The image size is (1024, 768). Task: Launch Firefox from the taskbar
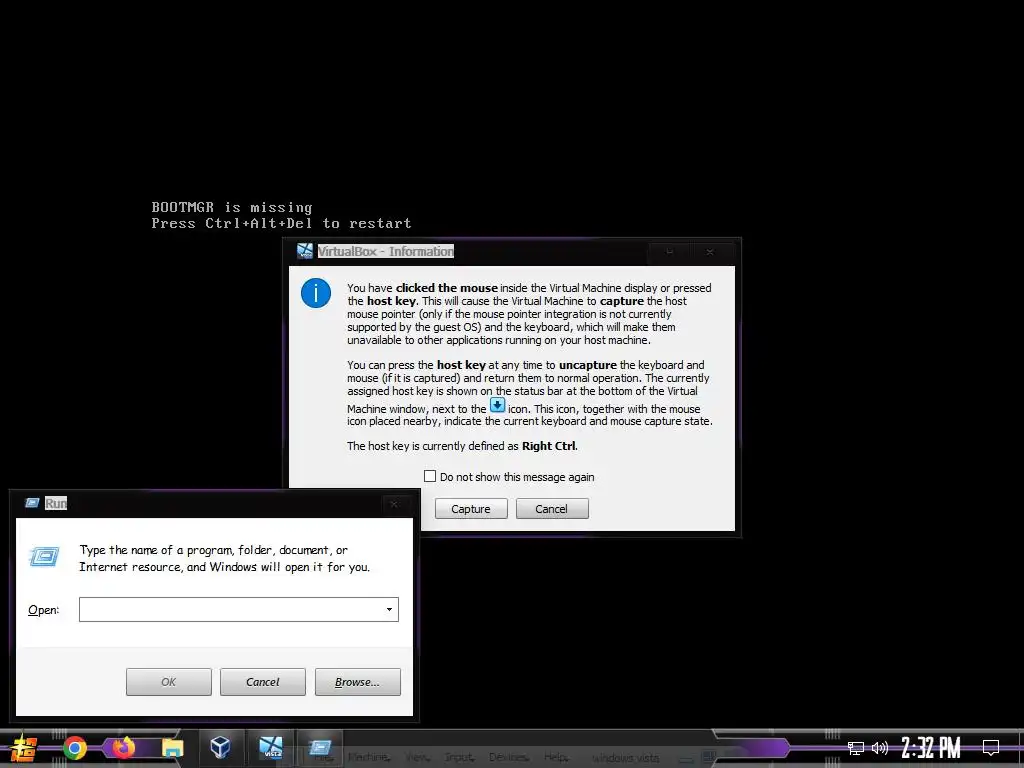point(123,747)
